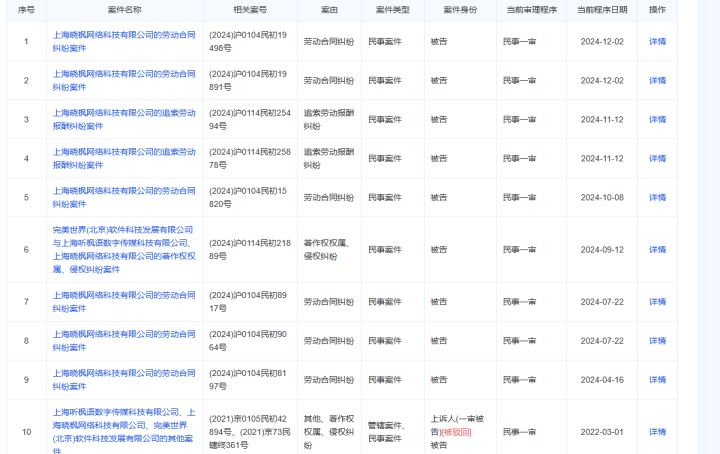The image size is (720, 454).
Task: Click the 案件身份 column header
Action: click(x=460, y=10)
